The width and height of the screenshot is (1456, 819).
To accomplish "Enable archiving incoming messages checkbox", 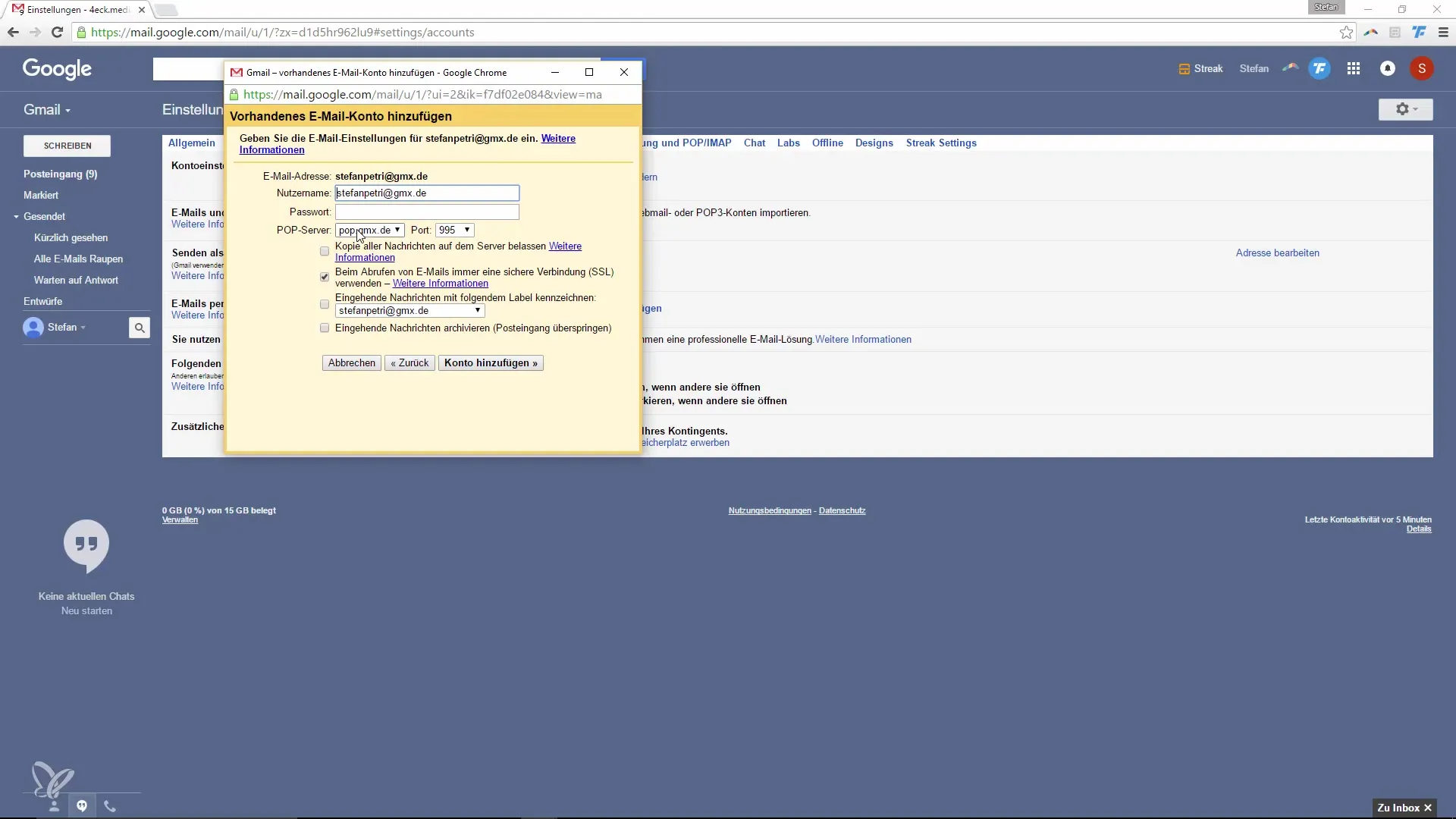I will click(325, 328).
